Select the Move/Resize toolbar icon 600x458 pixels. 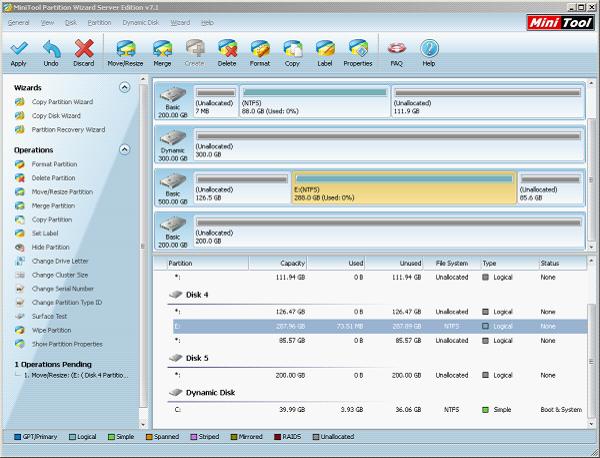[126, 49]
